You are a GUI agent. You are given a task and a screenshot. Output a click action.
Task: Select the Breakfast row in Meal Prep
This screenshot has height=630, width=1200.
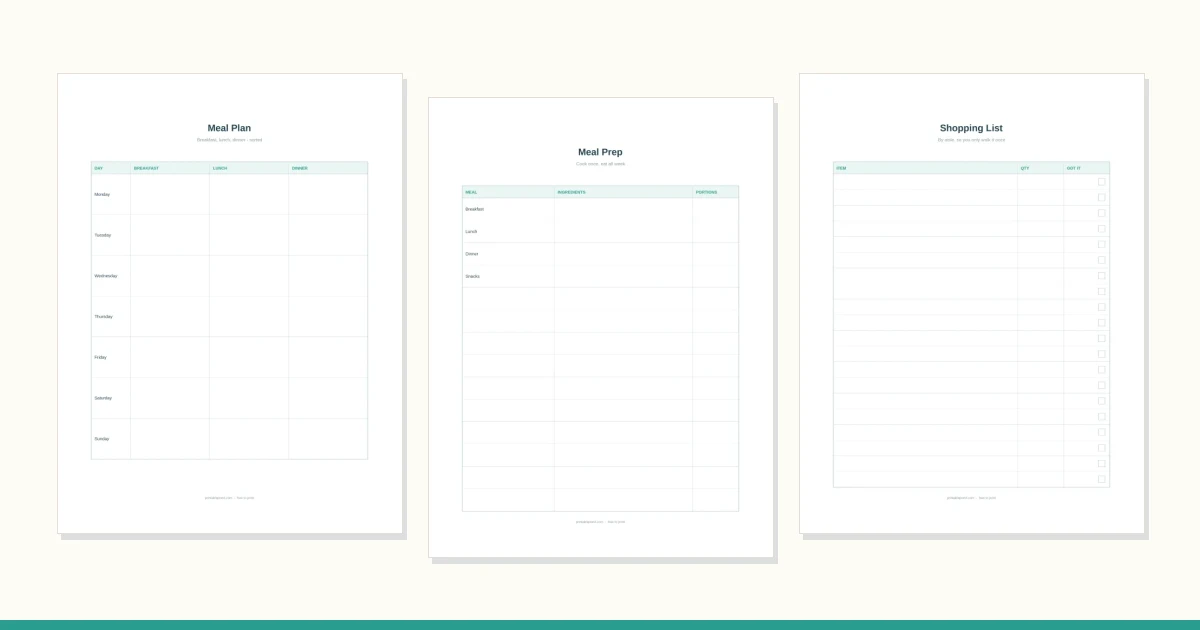click(x=600, y=209)
